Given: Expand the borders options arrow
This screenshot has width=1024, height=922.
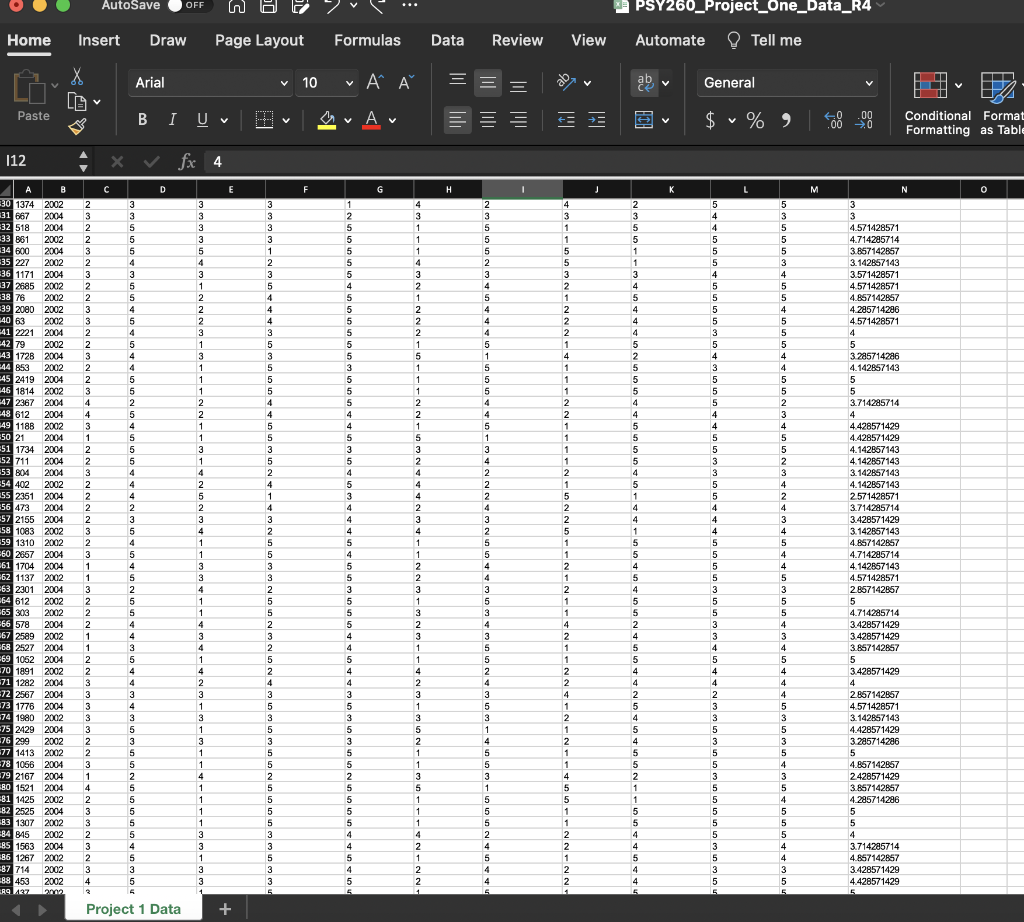Looking at the screenshot, I should click(x=286, y=120).
